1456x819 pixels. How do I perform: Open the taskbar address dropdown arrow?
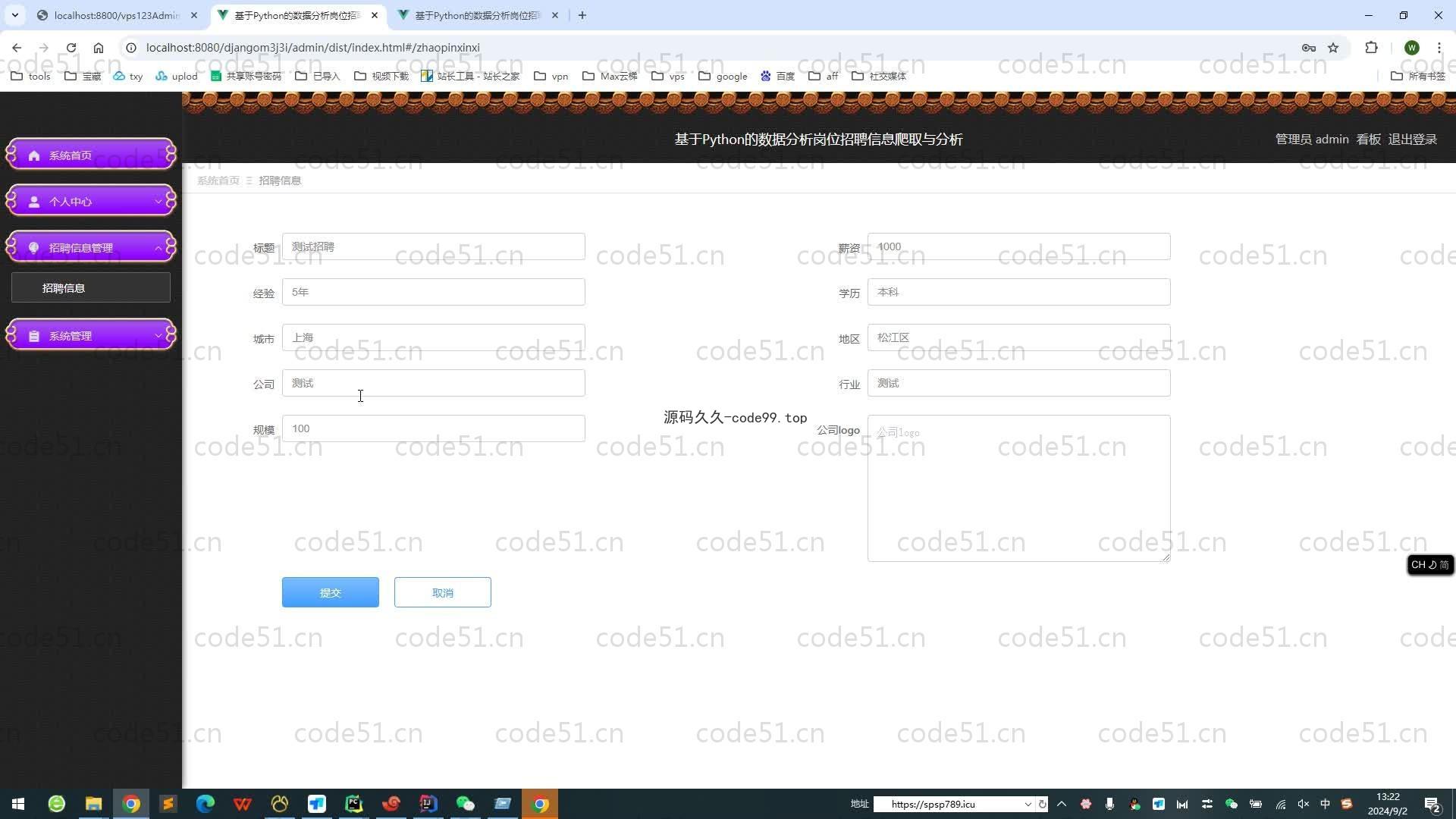[1028, 805]
